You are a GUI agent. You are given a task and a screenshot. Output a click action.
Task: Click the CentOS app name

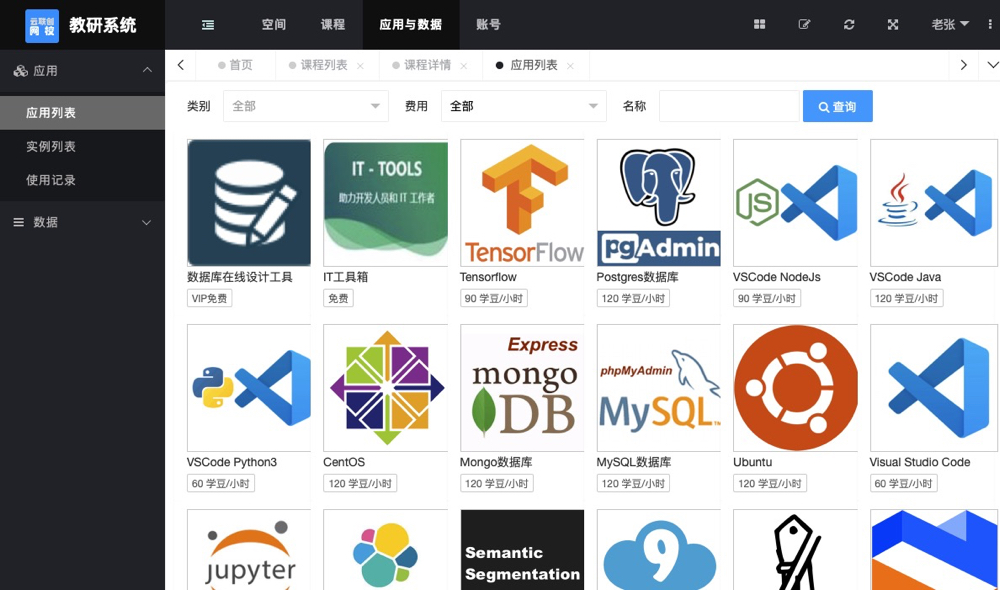point(344,462)
